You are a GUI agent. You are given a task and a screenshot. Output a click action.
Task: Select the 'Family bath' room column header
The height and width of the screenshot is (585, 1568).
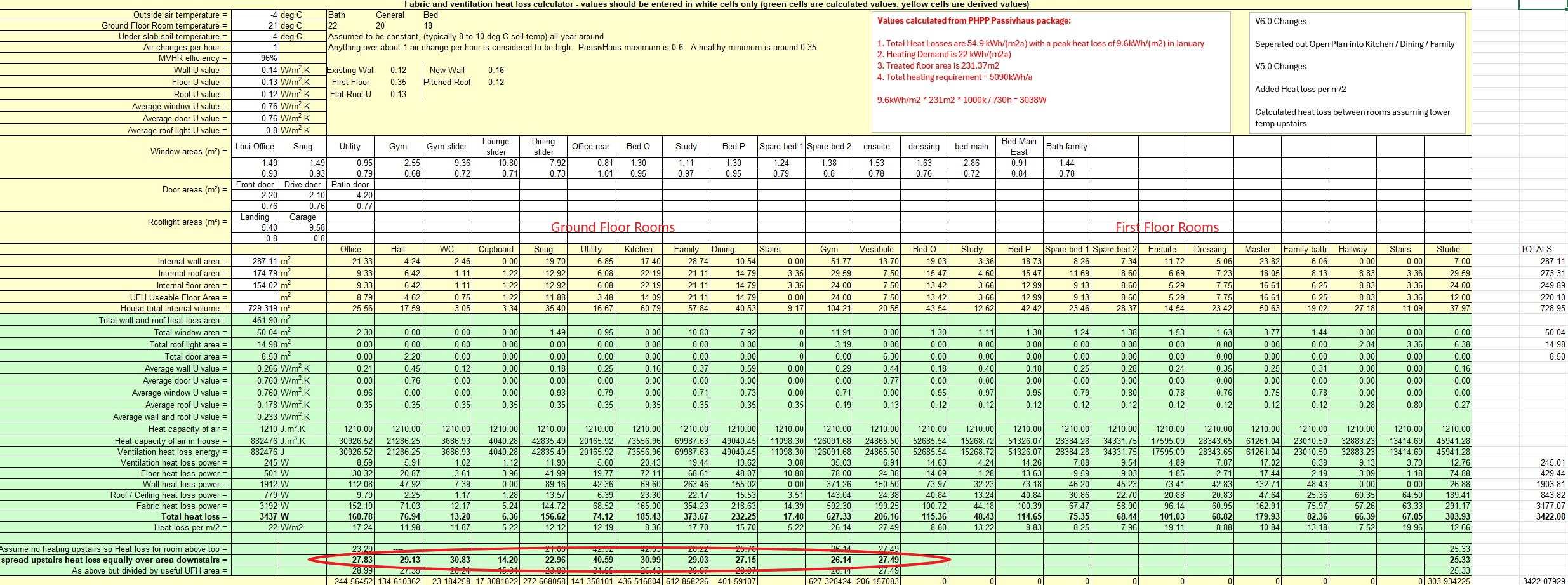[x=1305, y=249]
